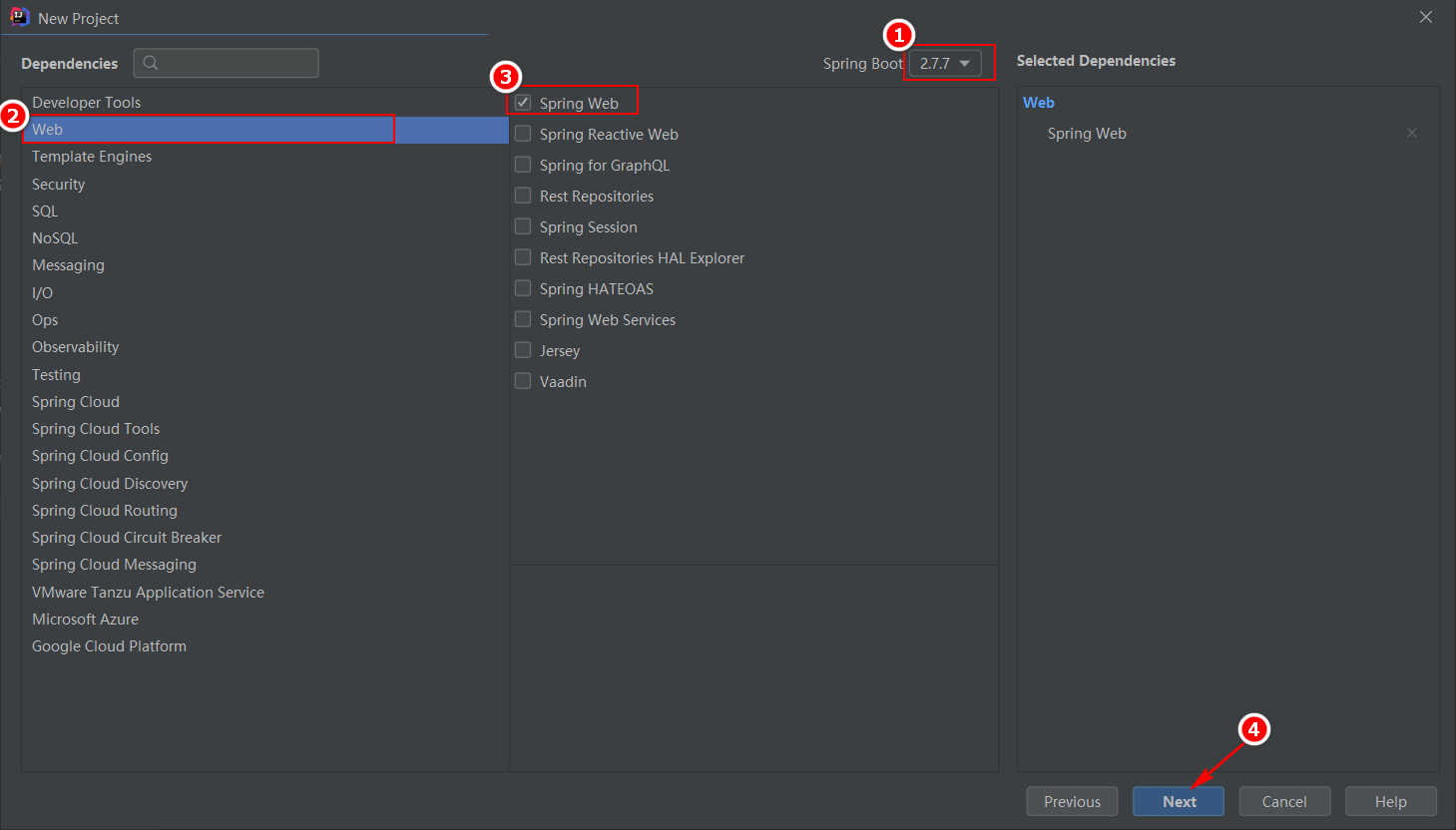The height and width of the screenshot is (830, 1456).
Task: Cancel the new project wizard
Action: click(1284, 801)
